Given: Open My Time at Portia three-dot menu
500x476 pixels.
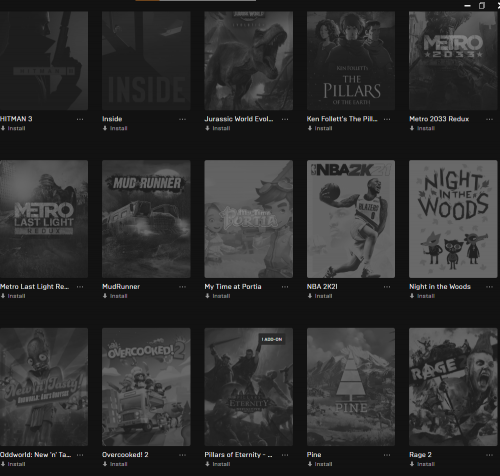Looking at the screenshot, I should 285,287.
